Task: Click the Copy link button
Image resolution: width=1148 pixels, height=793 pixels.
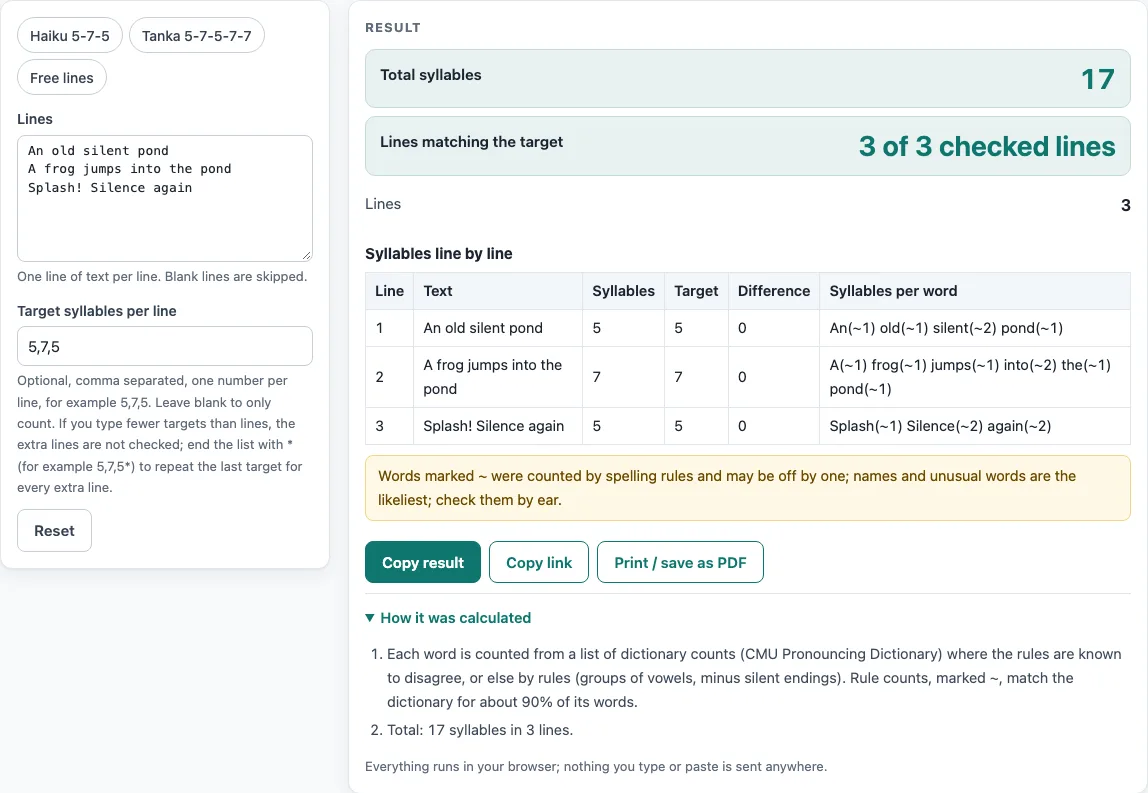Action: (x=539, y=562)
